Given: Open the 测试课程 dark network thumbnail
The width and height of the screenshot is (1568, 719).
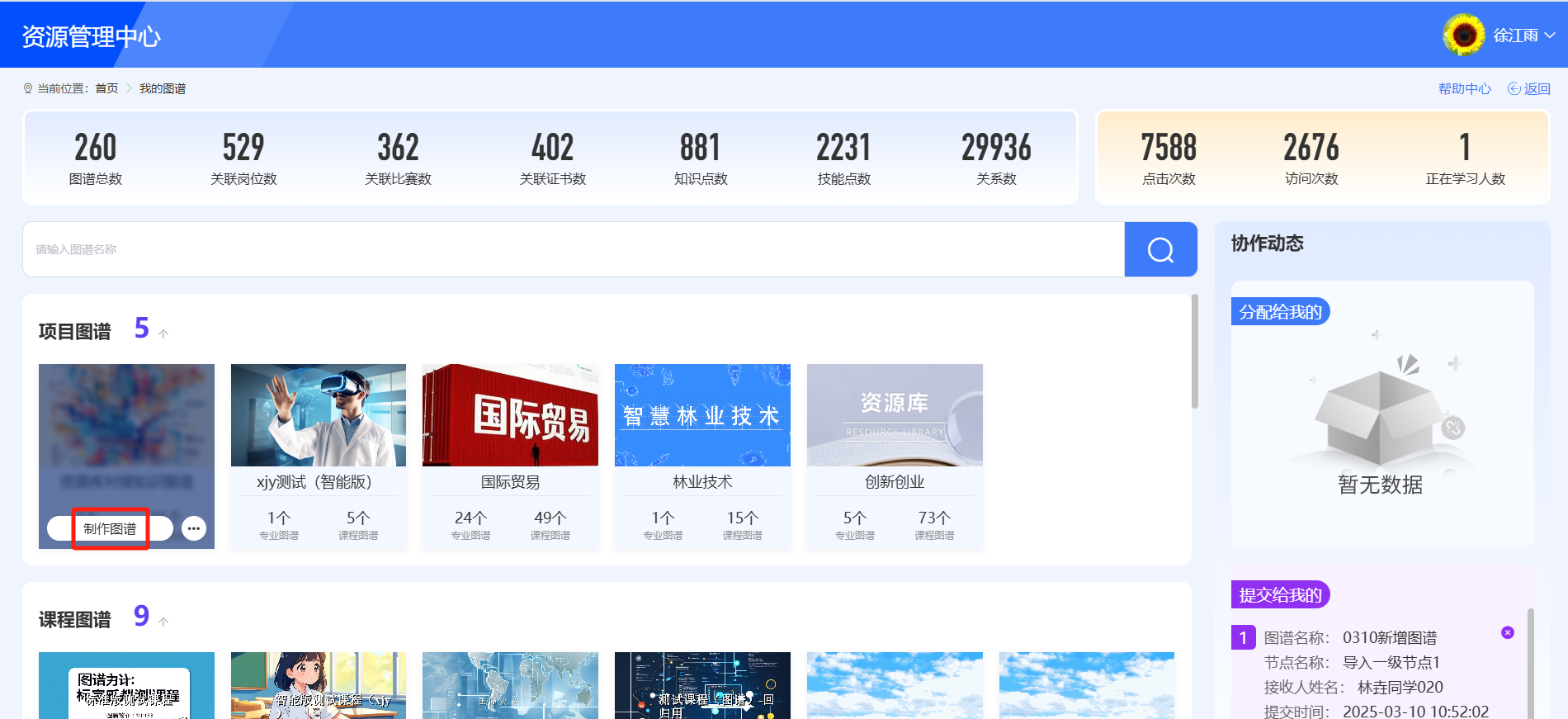Looking at the screenshot, I should pyautogui.click(x=702, y=685).
